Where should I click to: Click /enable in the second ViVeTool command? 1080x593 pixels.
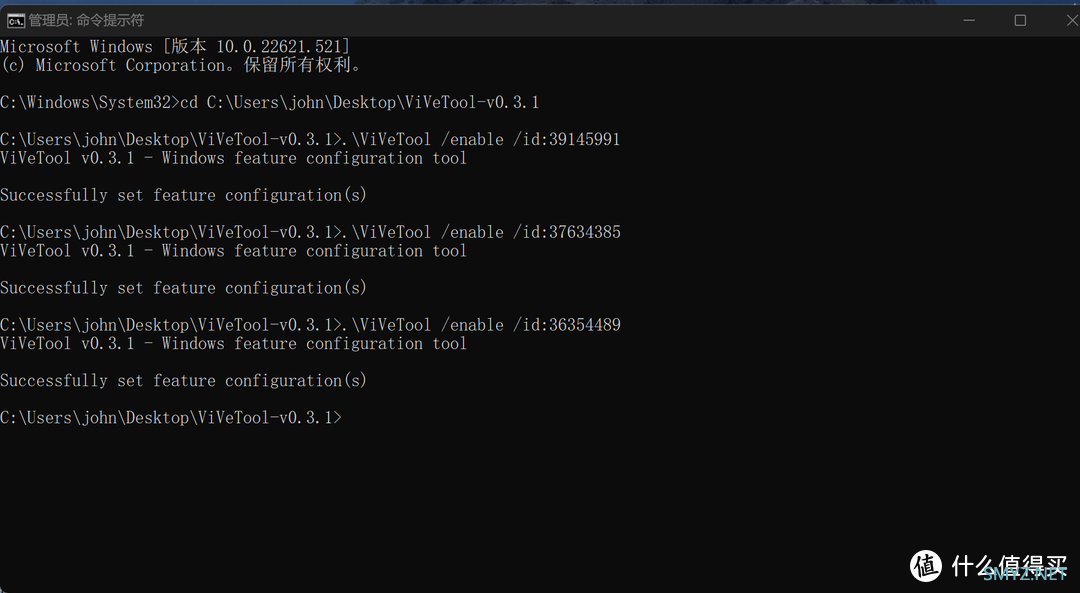[x=472, y=232]
